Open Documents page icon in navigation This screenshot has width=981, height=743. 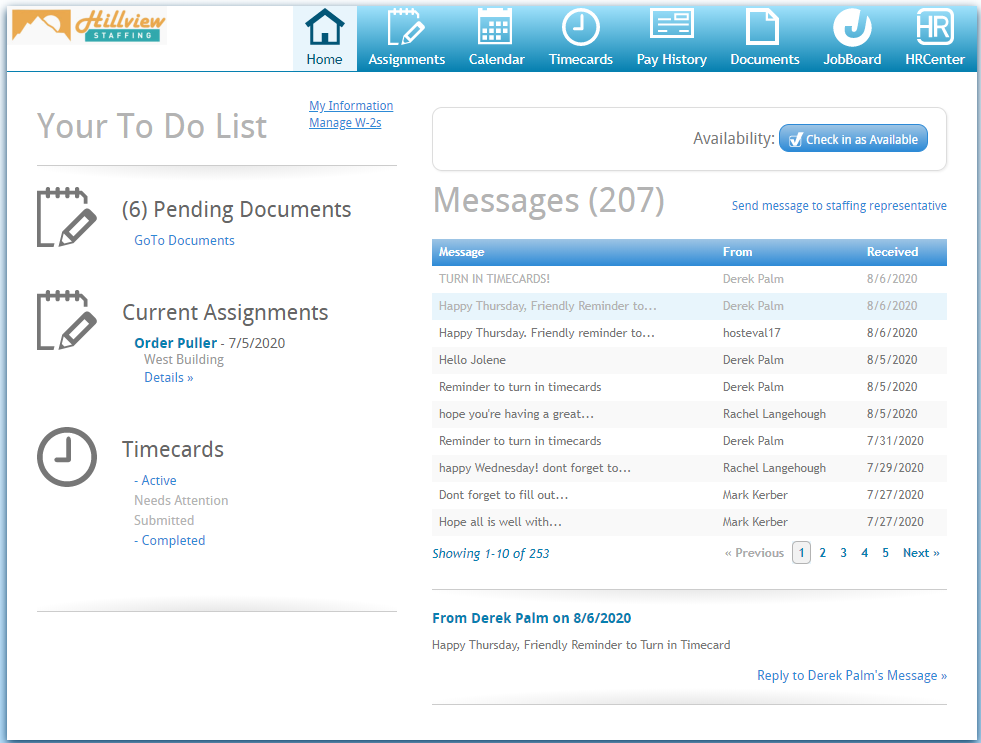click(763, 27)
